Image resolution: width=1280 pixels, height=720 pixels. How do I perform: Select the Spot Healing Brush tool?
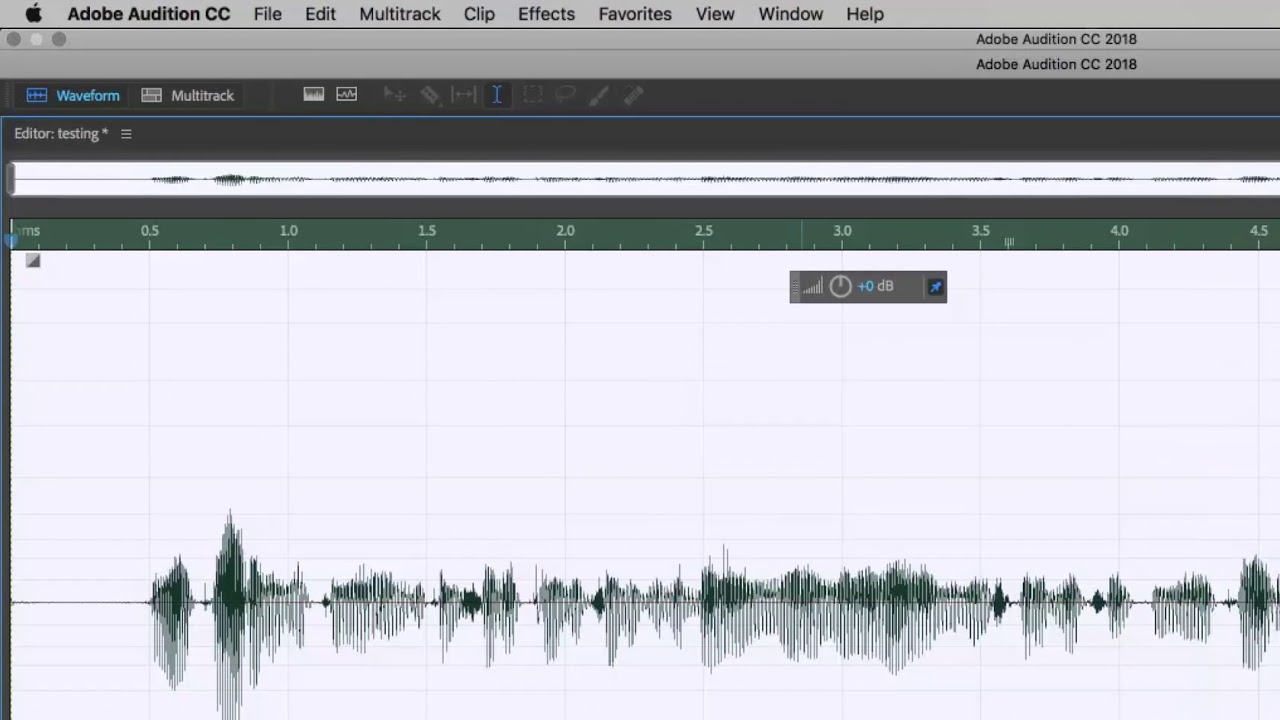633,95
